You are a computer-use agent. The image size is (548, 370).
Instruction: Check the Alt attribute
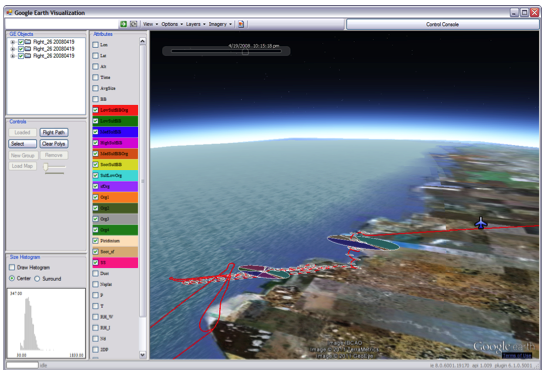[x=95, y=66]
